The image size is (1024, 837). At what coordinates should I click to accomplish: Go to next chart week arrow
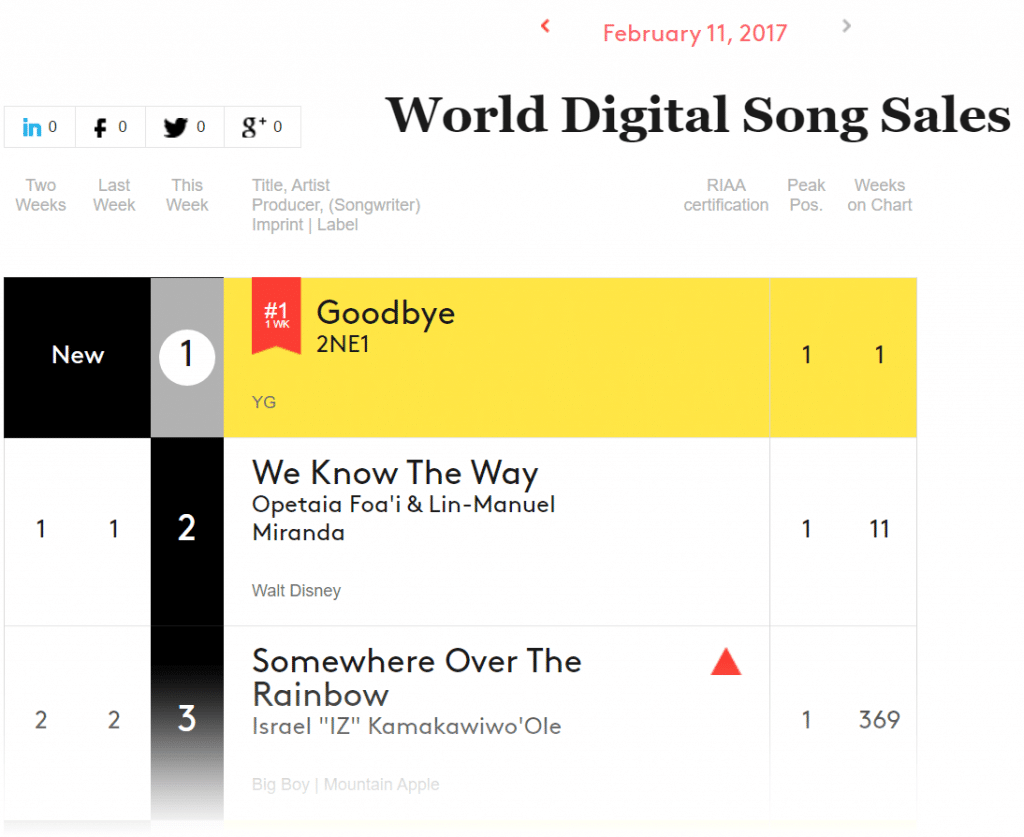point(847,26)
